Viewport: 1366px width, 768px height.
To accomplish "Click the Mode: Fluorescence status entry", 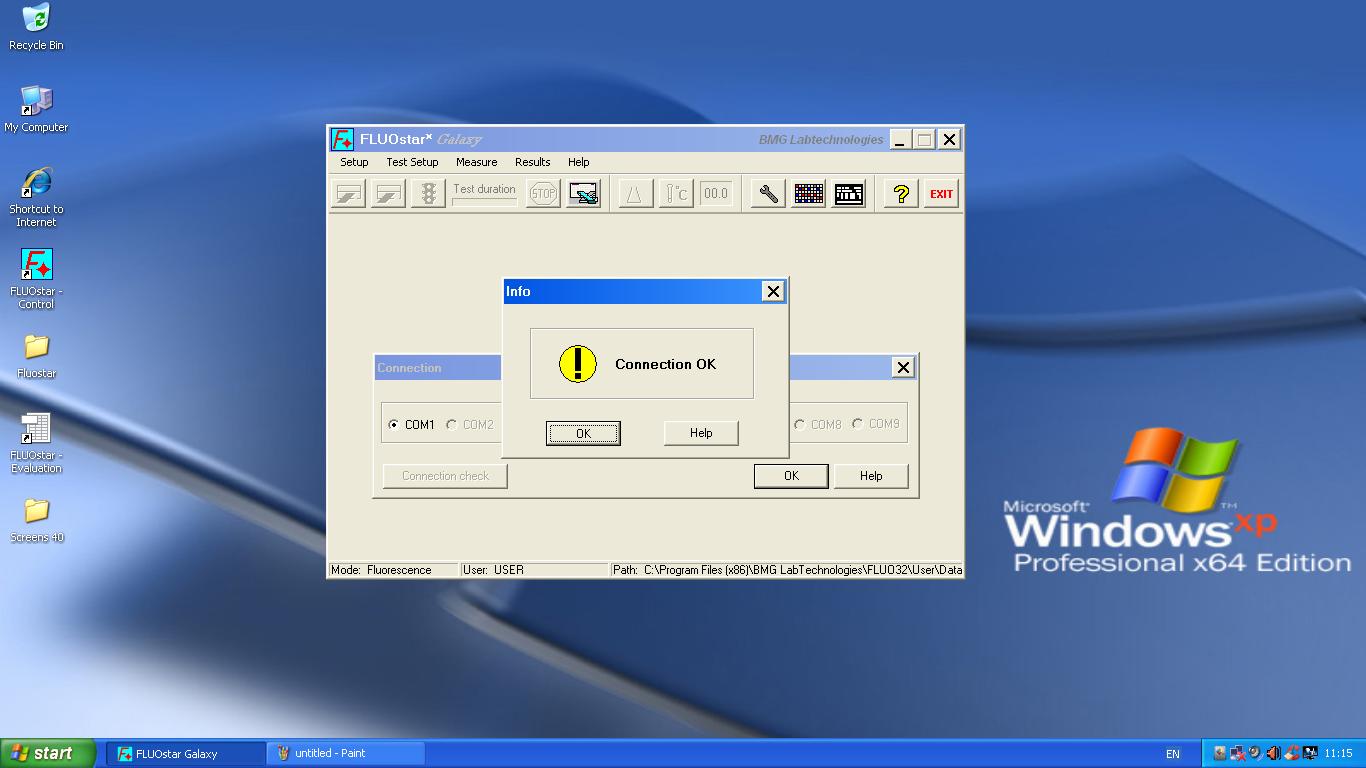I will pos(393,570).
